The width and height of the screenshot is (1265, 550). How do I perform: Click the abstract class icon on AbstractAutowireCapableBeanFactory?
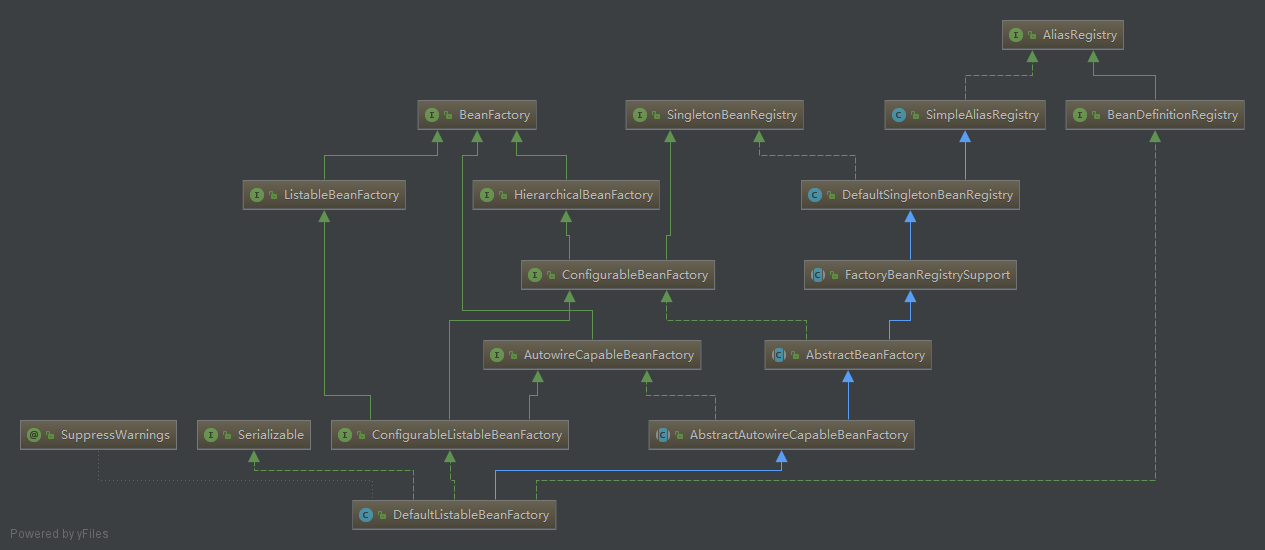(x=662, y=435)
